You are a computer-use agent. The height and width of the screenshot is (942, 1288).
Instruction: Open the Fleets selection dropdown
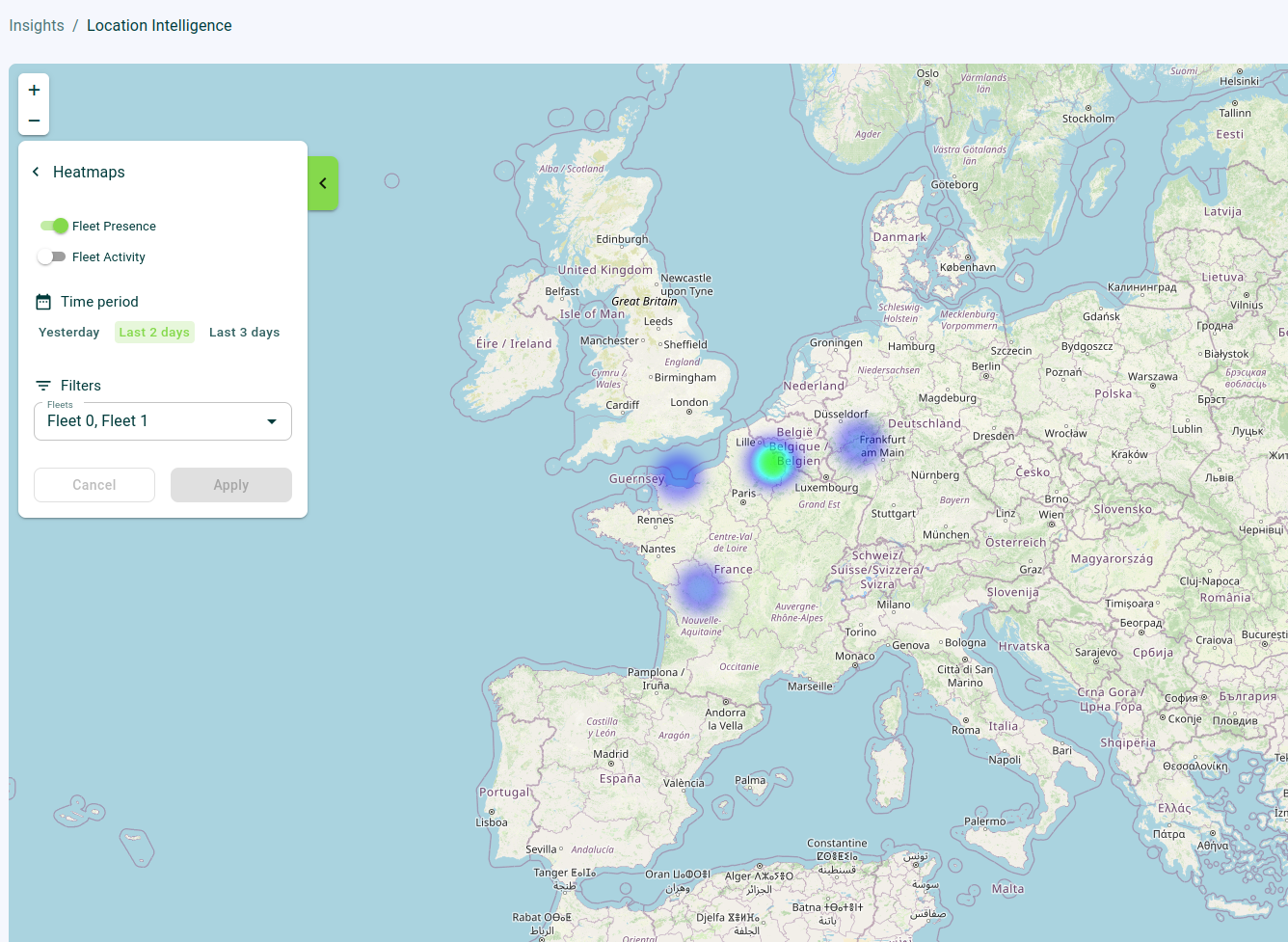click(162, 421)
